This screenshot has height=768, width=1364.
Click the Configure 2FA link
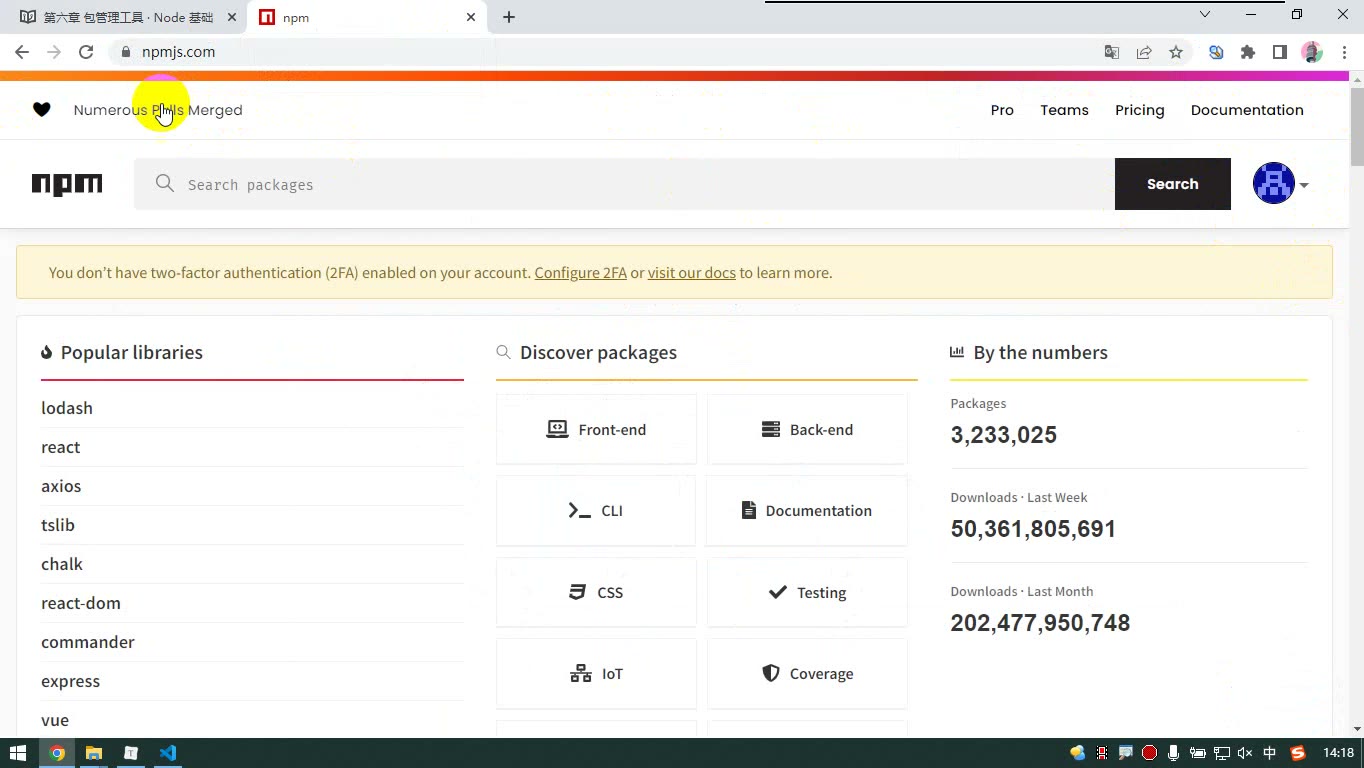581,273
